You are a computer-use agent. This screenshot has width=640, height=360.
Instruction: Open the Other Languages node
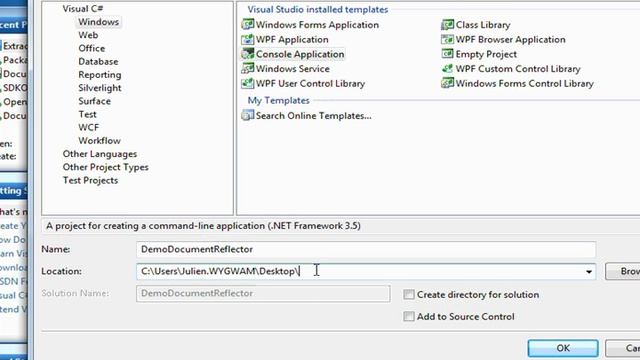pos(100,154)
